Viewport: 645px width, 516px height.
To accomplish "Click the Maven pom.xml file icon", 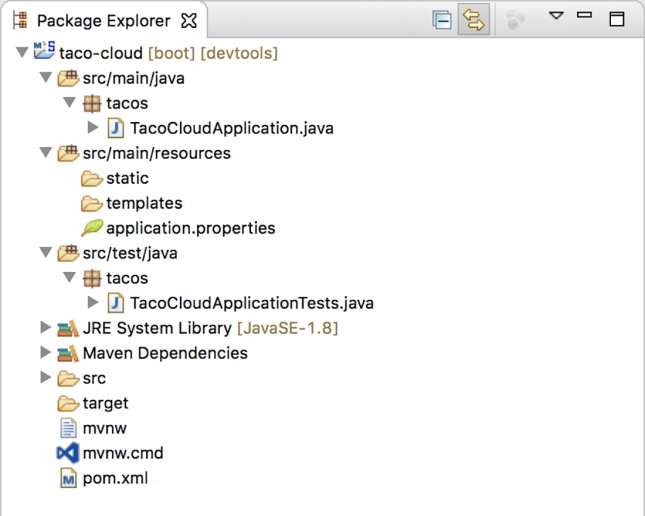I will 68,478.
